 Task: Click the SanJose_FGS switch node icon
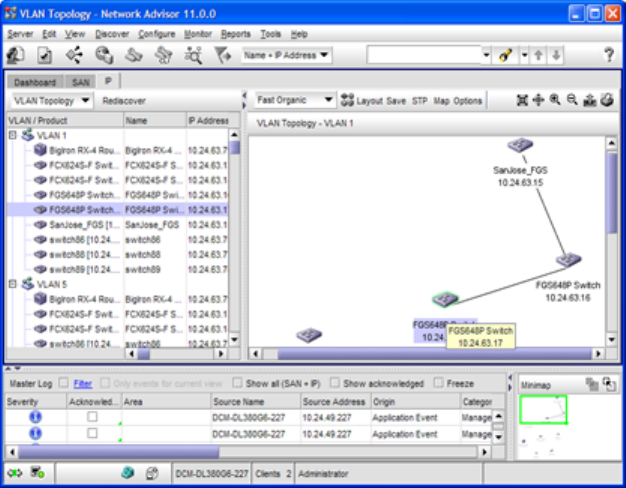point(520,145)
